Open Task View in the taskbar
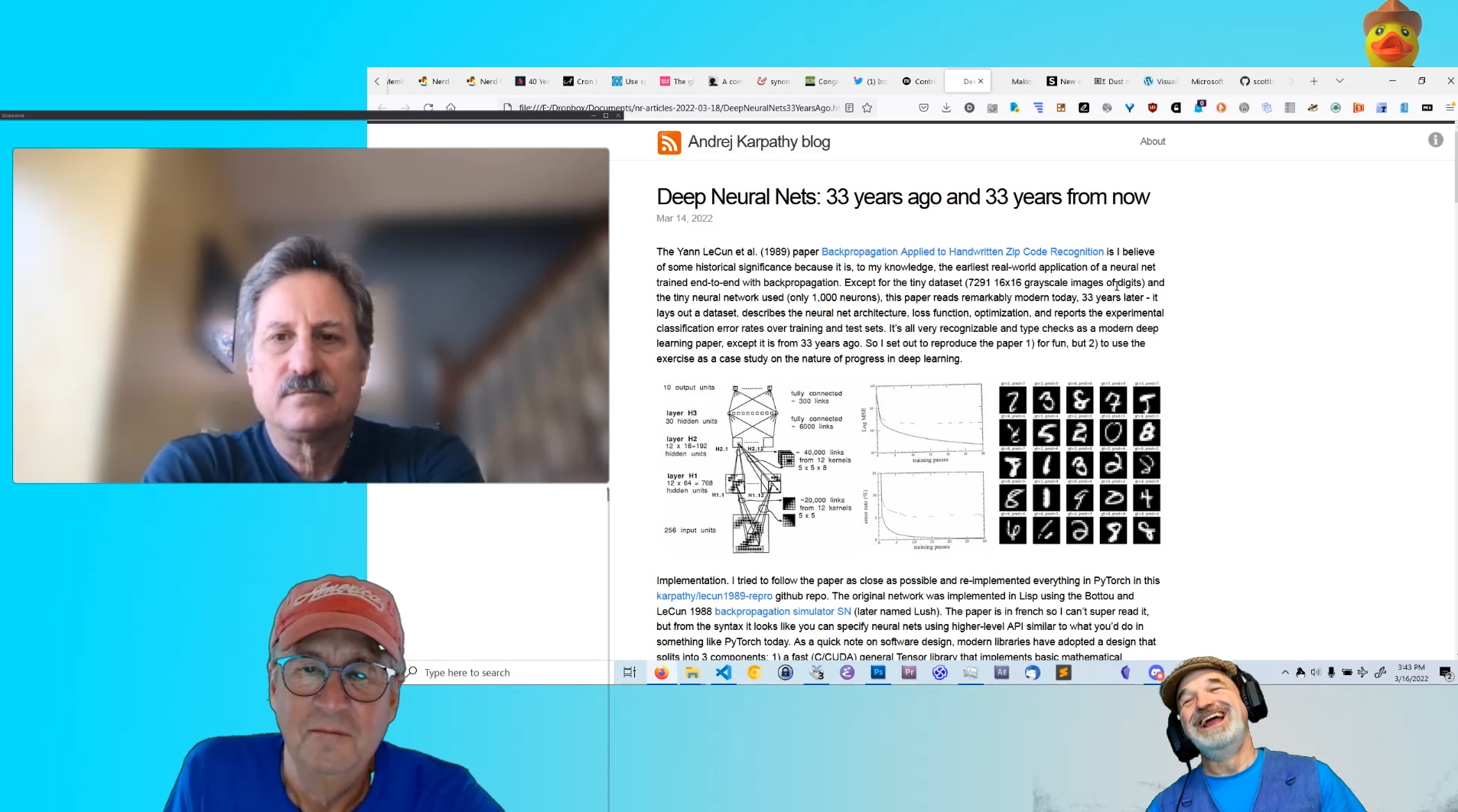The width and height of the screenshot is (1458, 812). pos(629,672)
